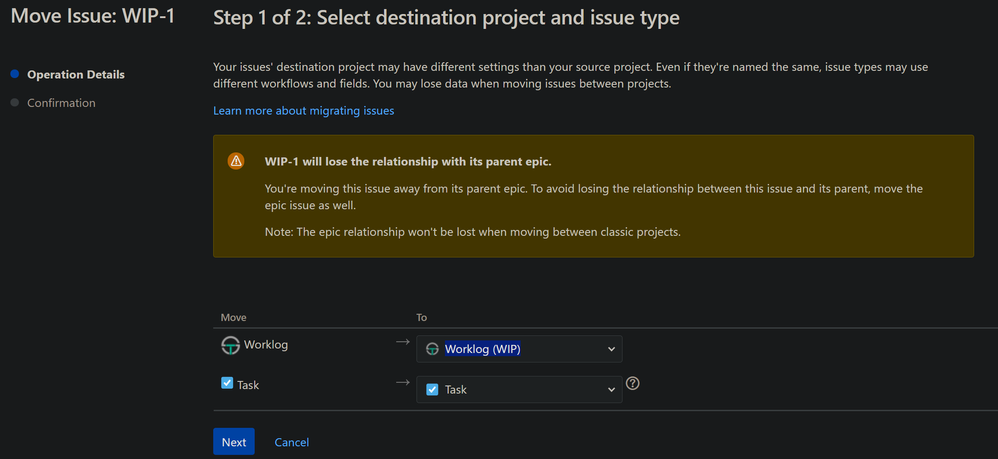Select the blue Operation Details step dot

14,74
